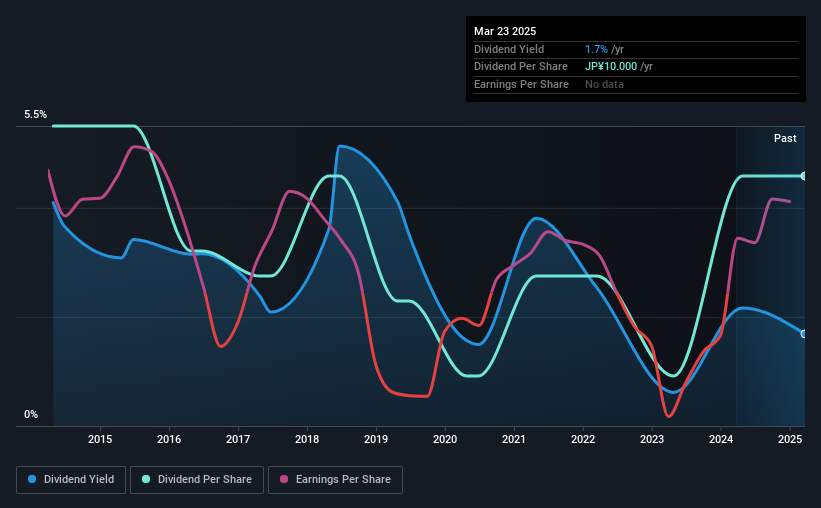
Task: Click the 0% y-axis label
Action: point(31,414)
